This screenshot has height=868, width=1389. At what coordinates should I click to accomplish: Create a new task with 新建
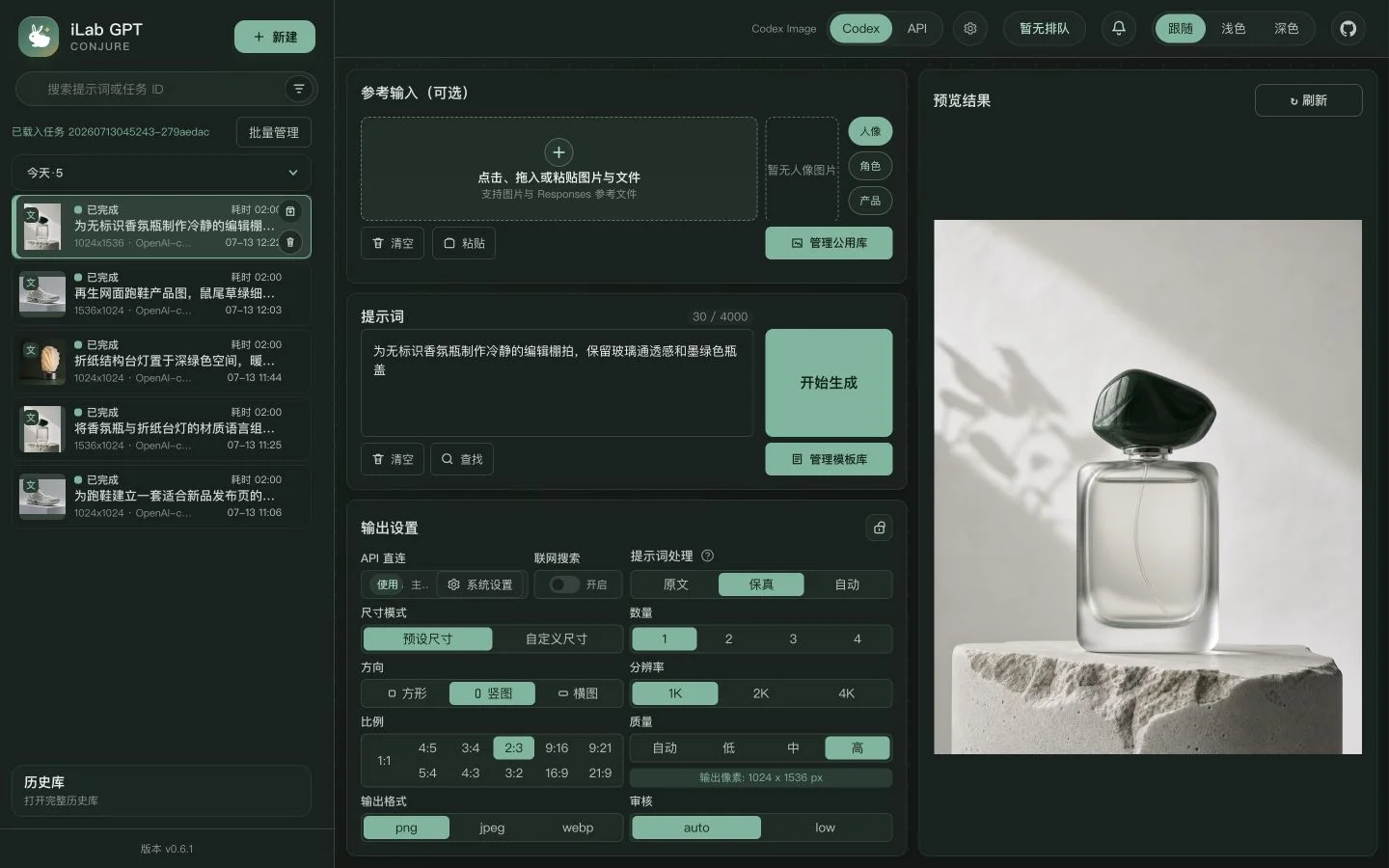point(275,37)
